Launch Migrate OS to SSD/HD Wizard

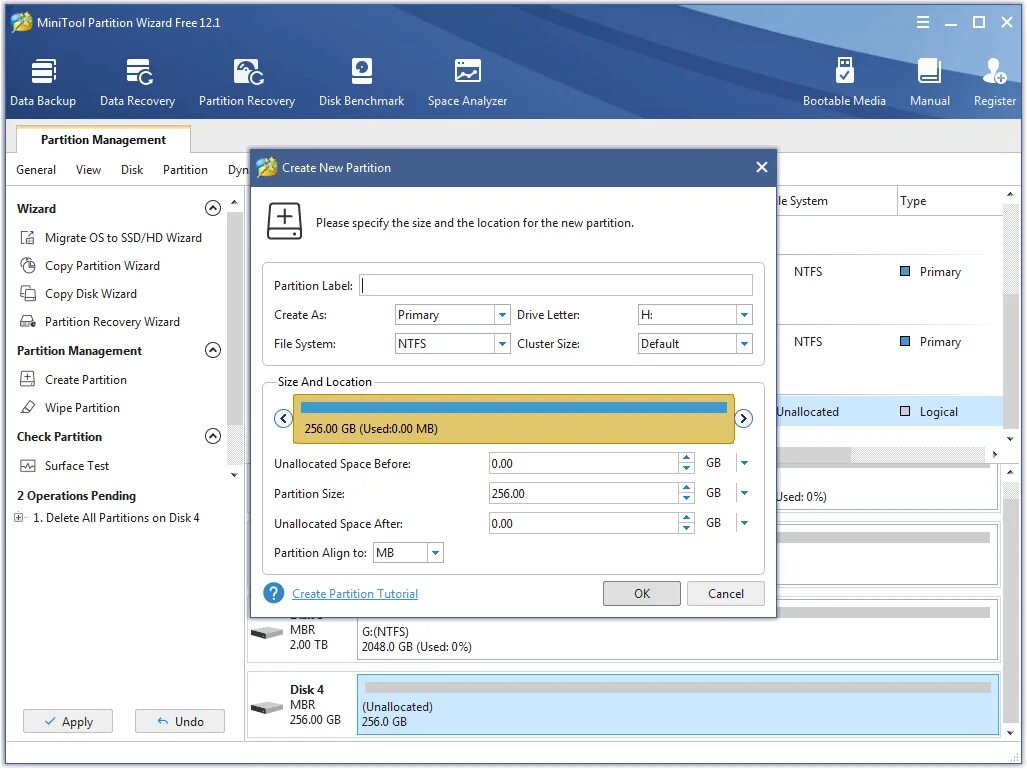[111, 238]
